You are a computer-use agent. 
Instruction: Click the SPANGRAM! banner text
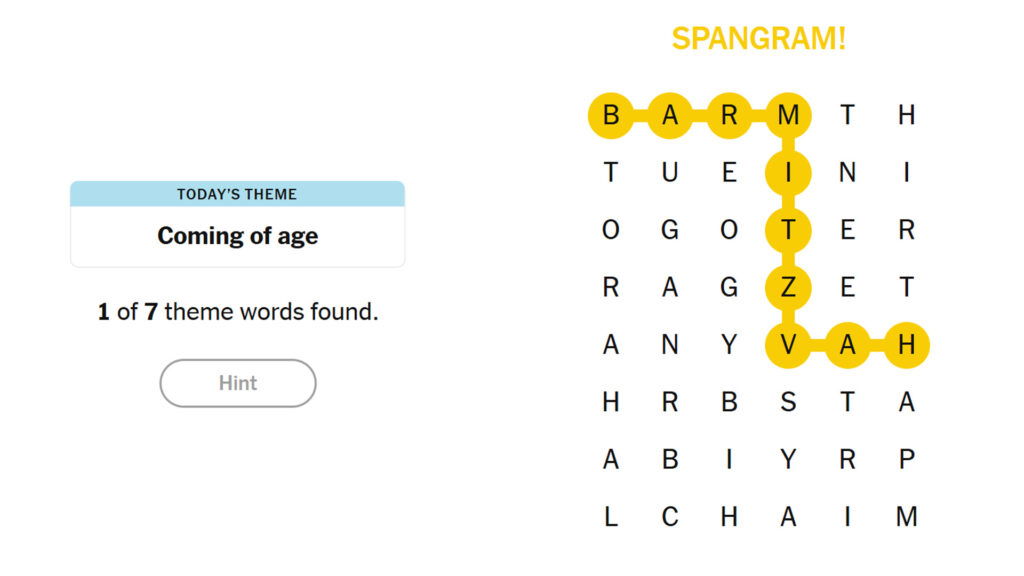tap(760, 38)
